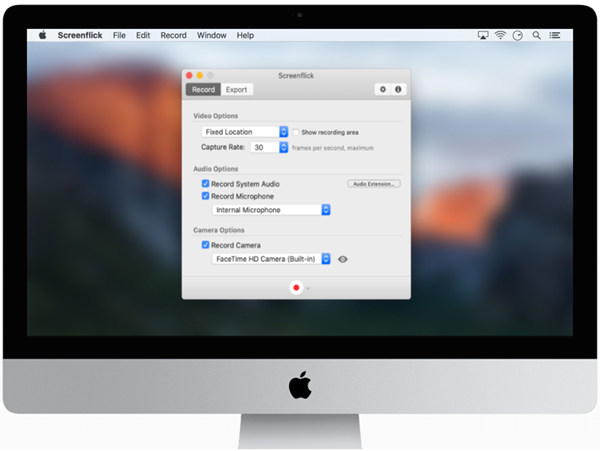The width and height of the screenshot is (600, 451).
Task: Open the Screenflick application menu
Action: click(x=80, y=35)
